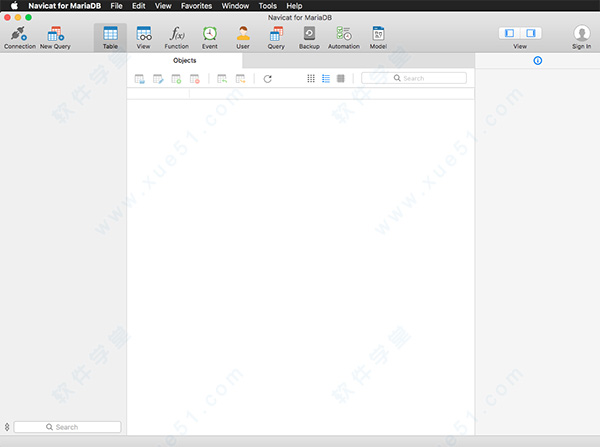This screenshot has height=447, width=600.
Task: Click the Refresh icon
Action: coord(267,79)
